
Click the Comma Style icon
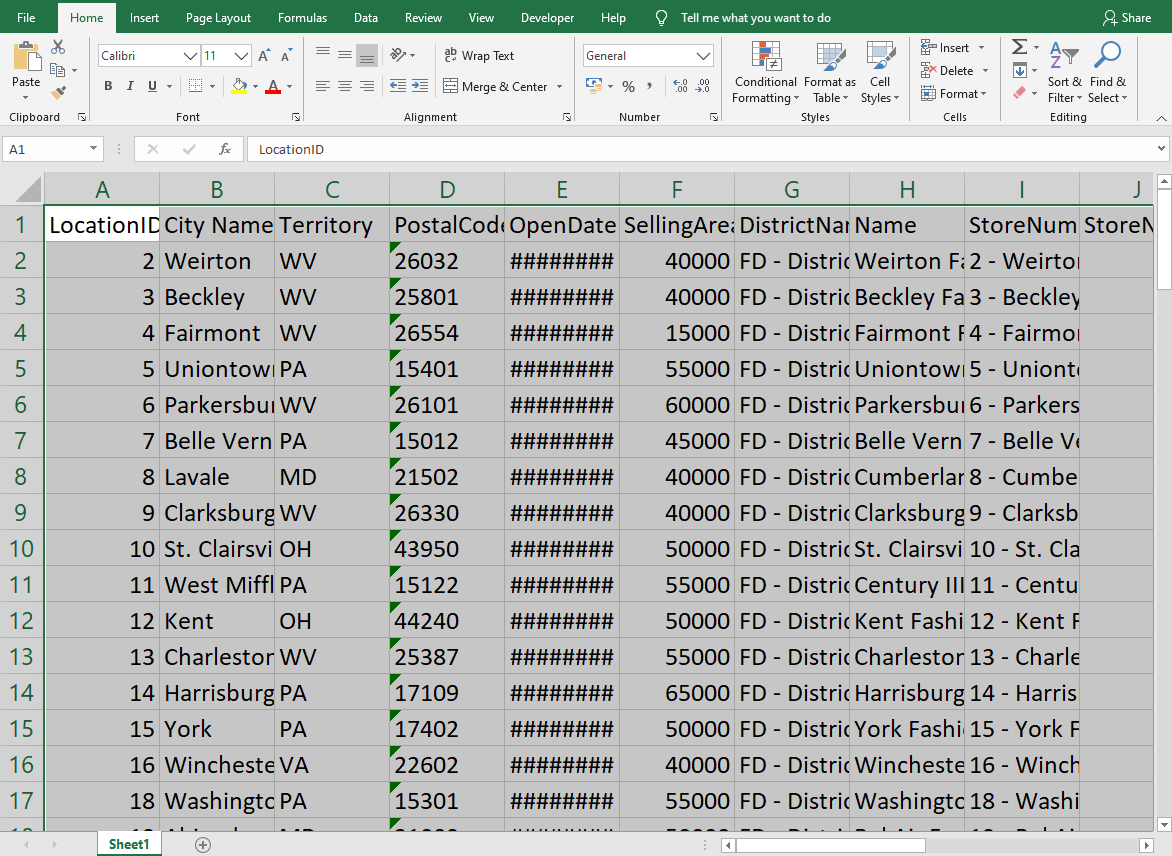coord(648,87)
